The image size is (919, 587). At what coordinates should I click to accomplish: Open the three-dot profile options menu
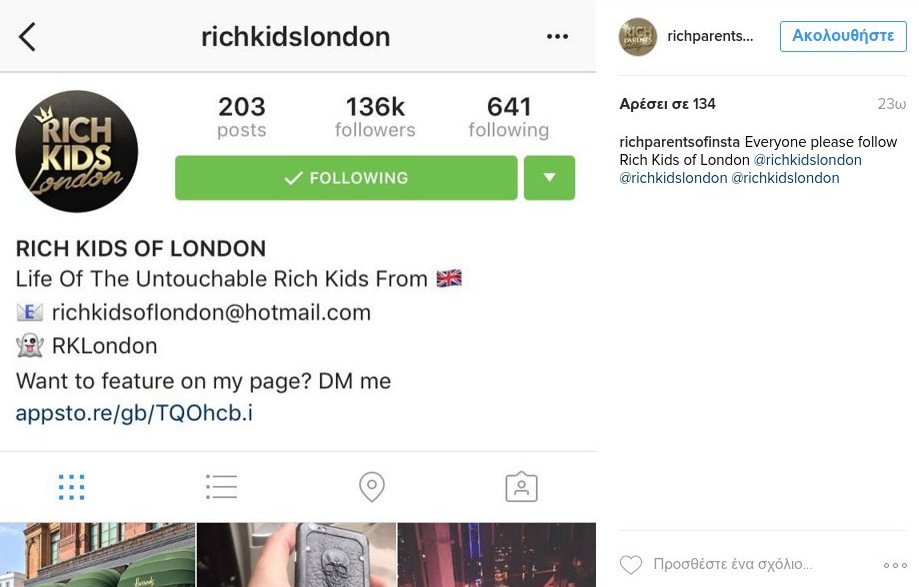pos(557,36)
